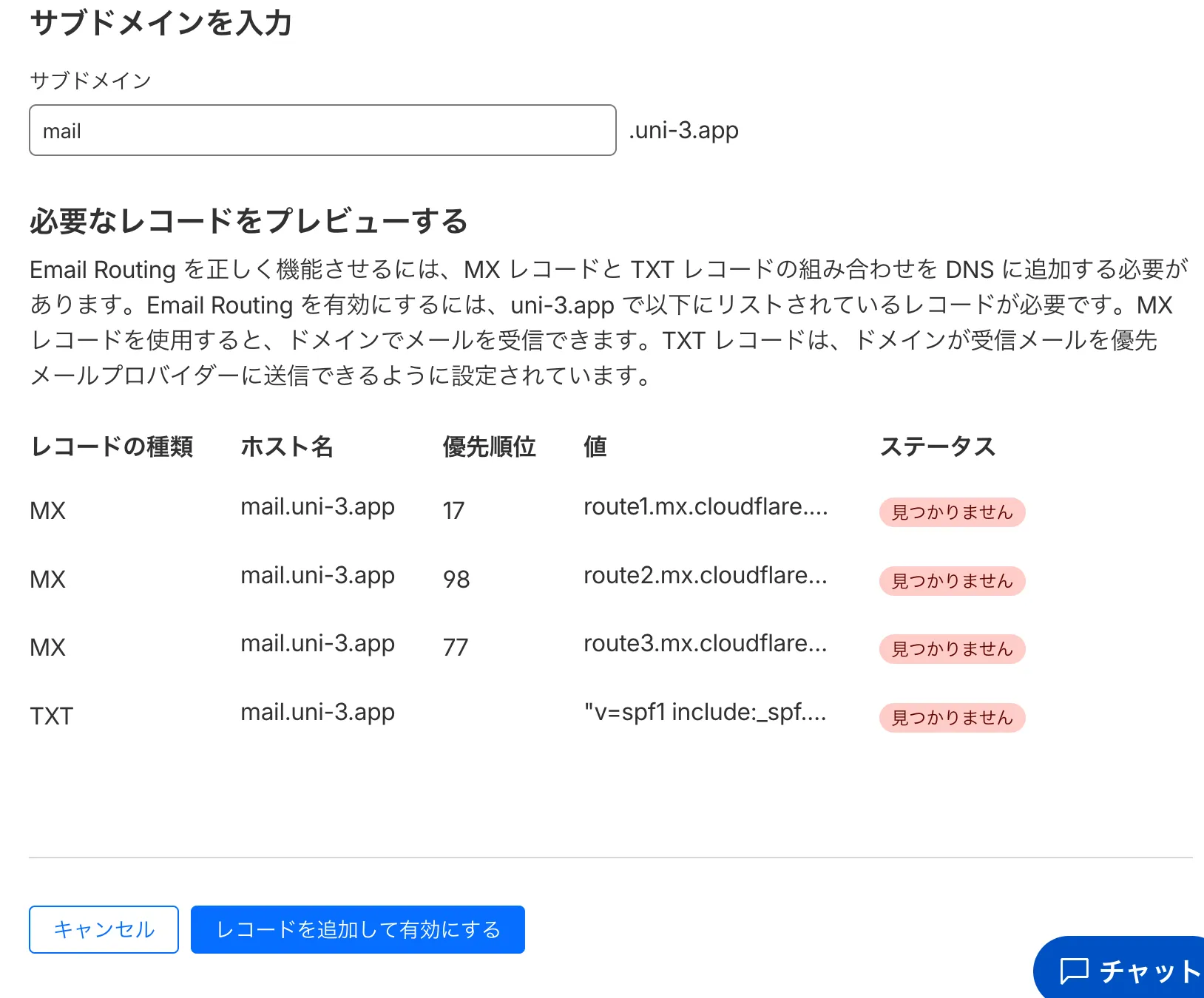The image size is (1204, 998).
Task: Select value route2.mx.cloudflare...
Action: point(706,575)
